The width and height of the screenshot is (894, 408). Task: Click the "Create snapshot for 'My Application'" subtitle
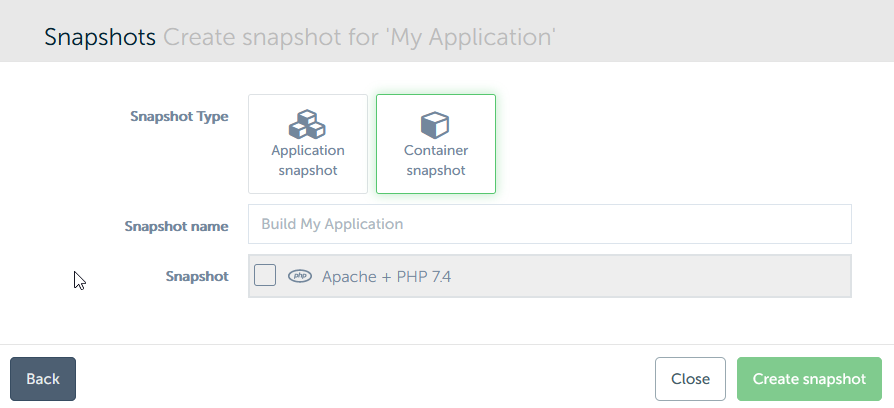click(x=360, y=38)
